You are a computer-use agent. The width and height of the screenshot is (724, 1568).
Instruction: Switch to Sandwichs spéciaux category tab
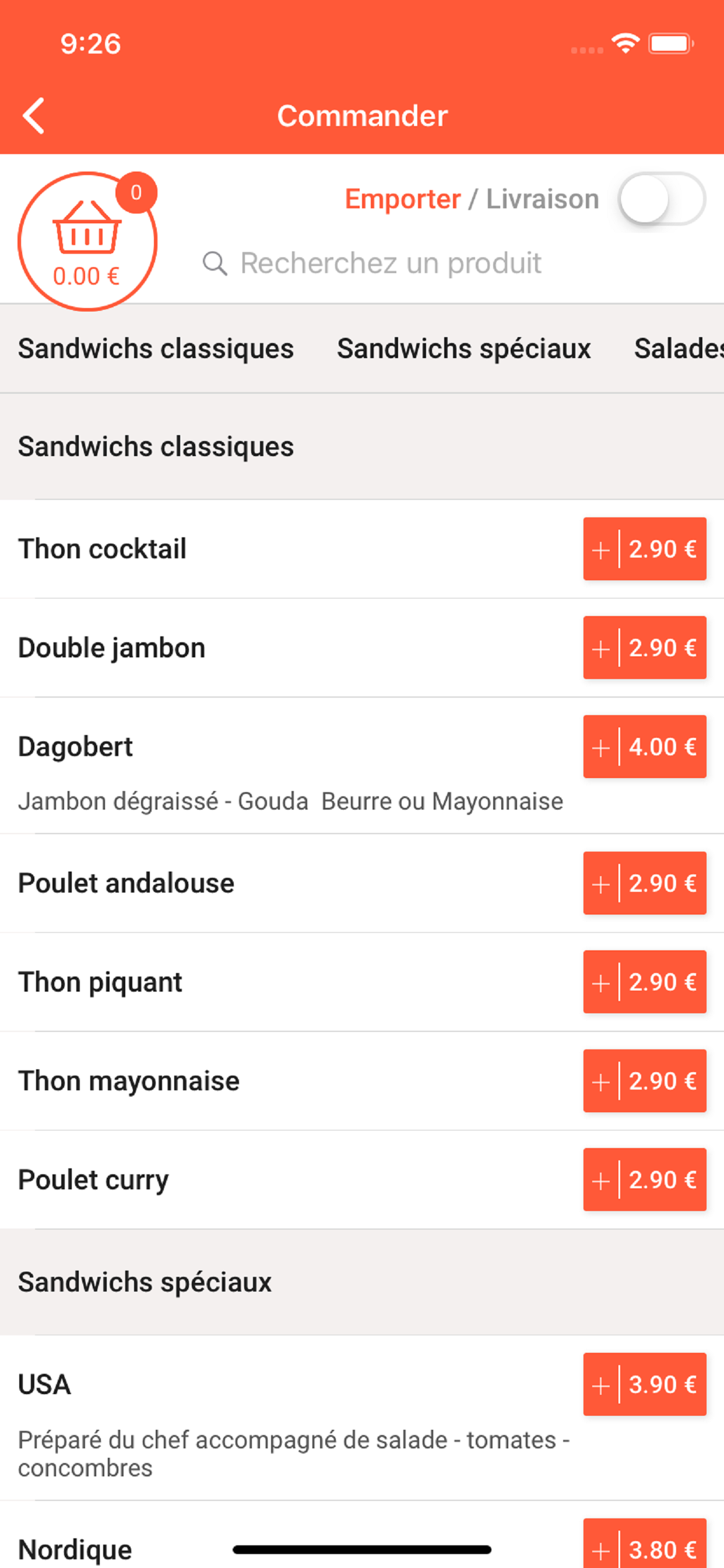click(463, 349)
